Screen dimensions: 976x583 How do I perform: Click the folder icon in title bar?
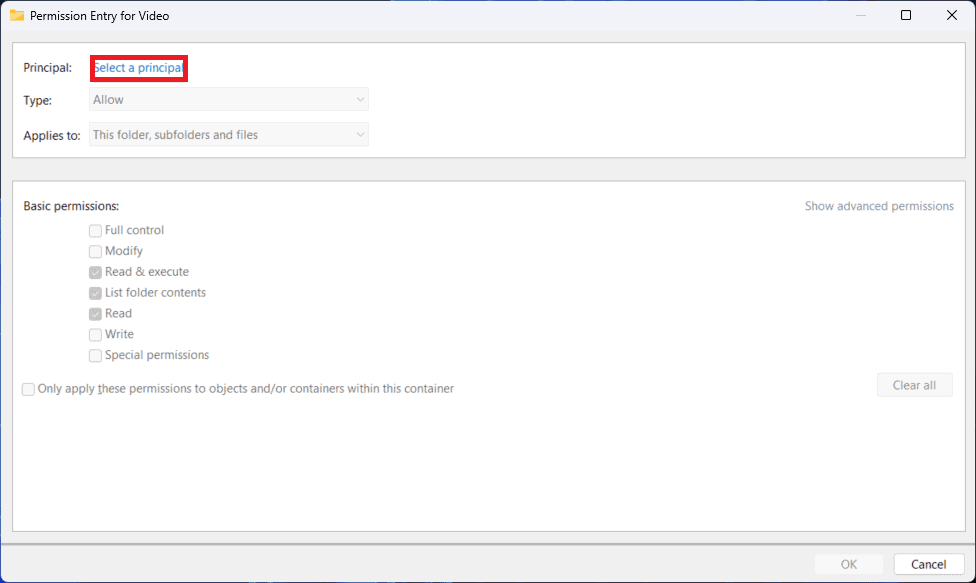17,15
